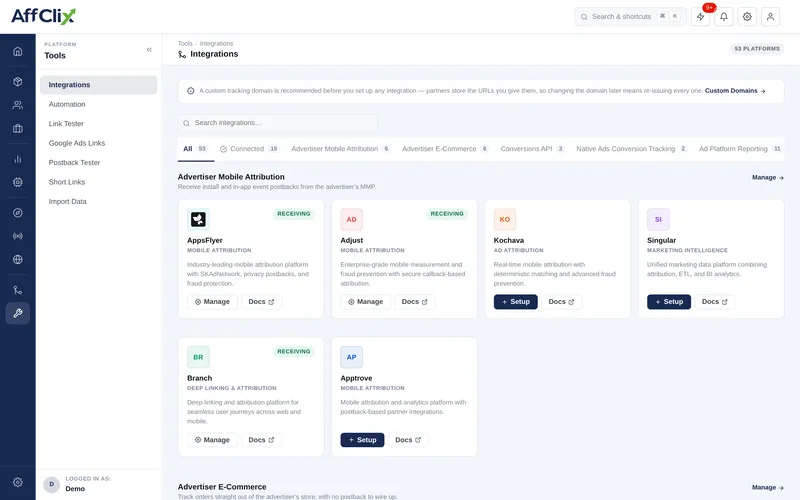800x500 pixels.
Task: Click the Apptrove AP badge icon
Action: pyautogui.click(x=352, y=357)
